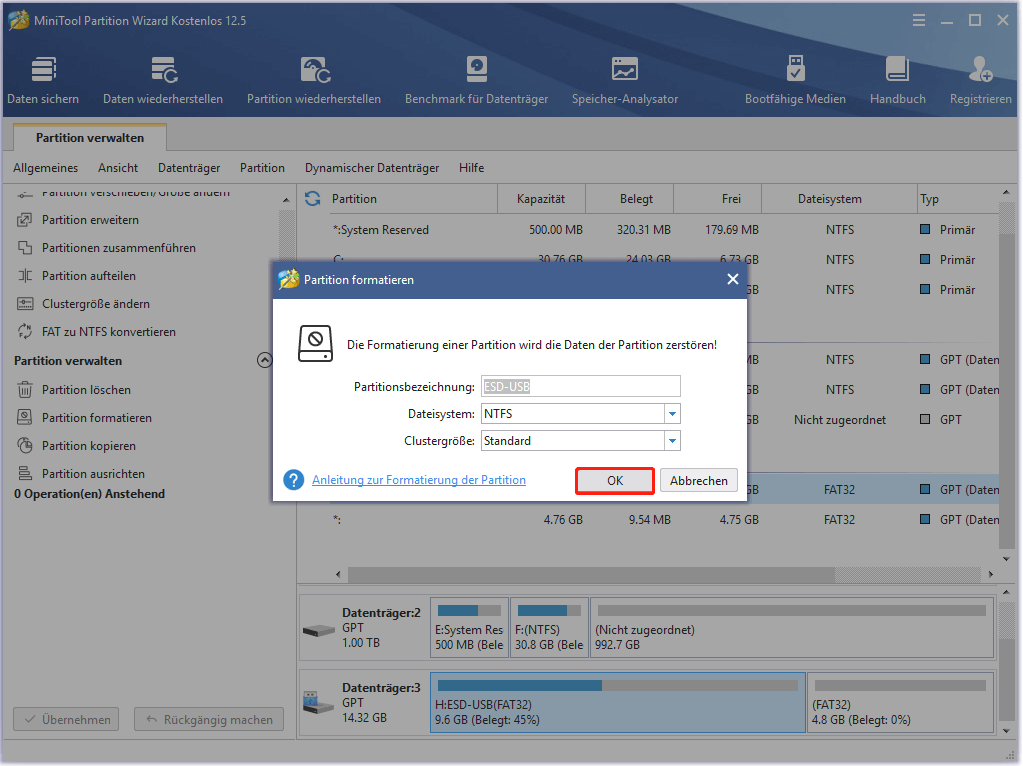Select E:System Res partition block
This screenshot has height=766, width=1023.
[x=469, y=628]
